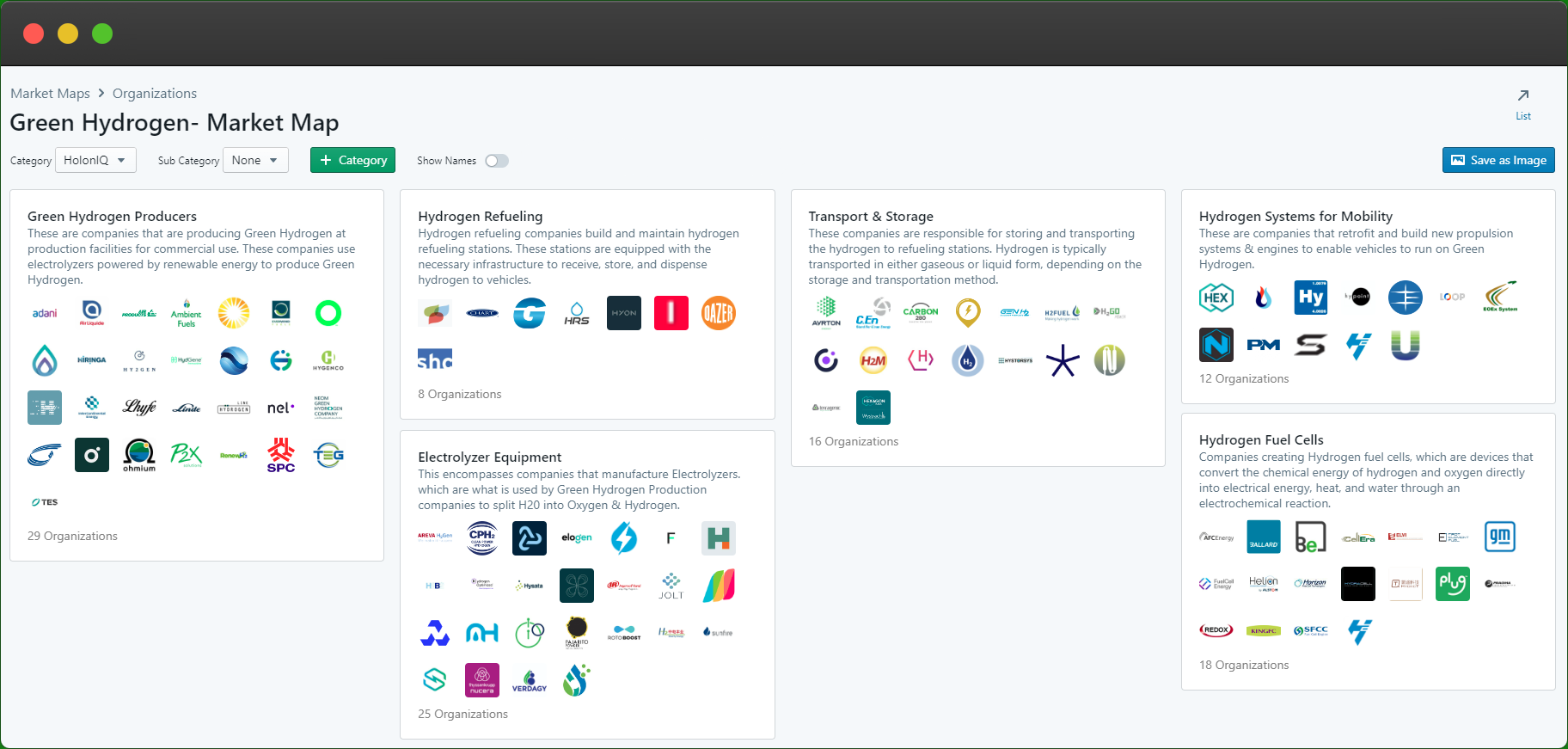The height and width of the screenshot is (749, 1568).
Task: Click the HYON dark logo
Action: [624, 313]
